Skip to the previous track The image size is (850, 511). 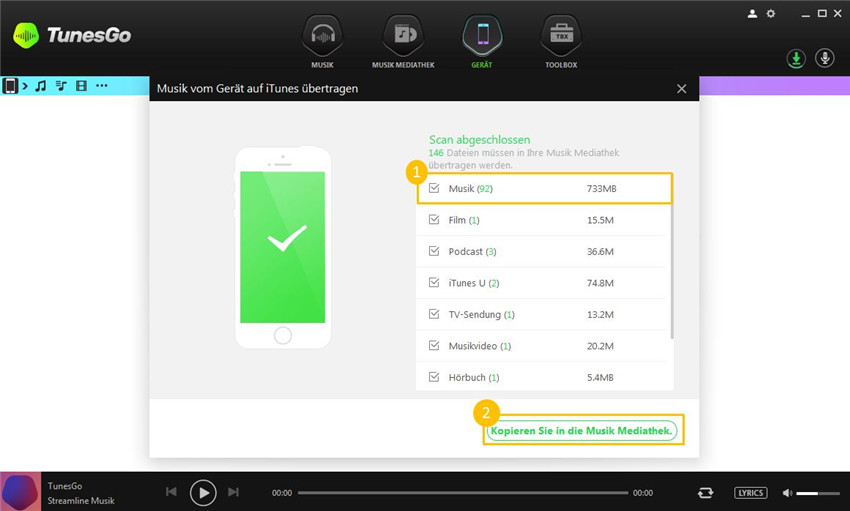pos(171,492)
